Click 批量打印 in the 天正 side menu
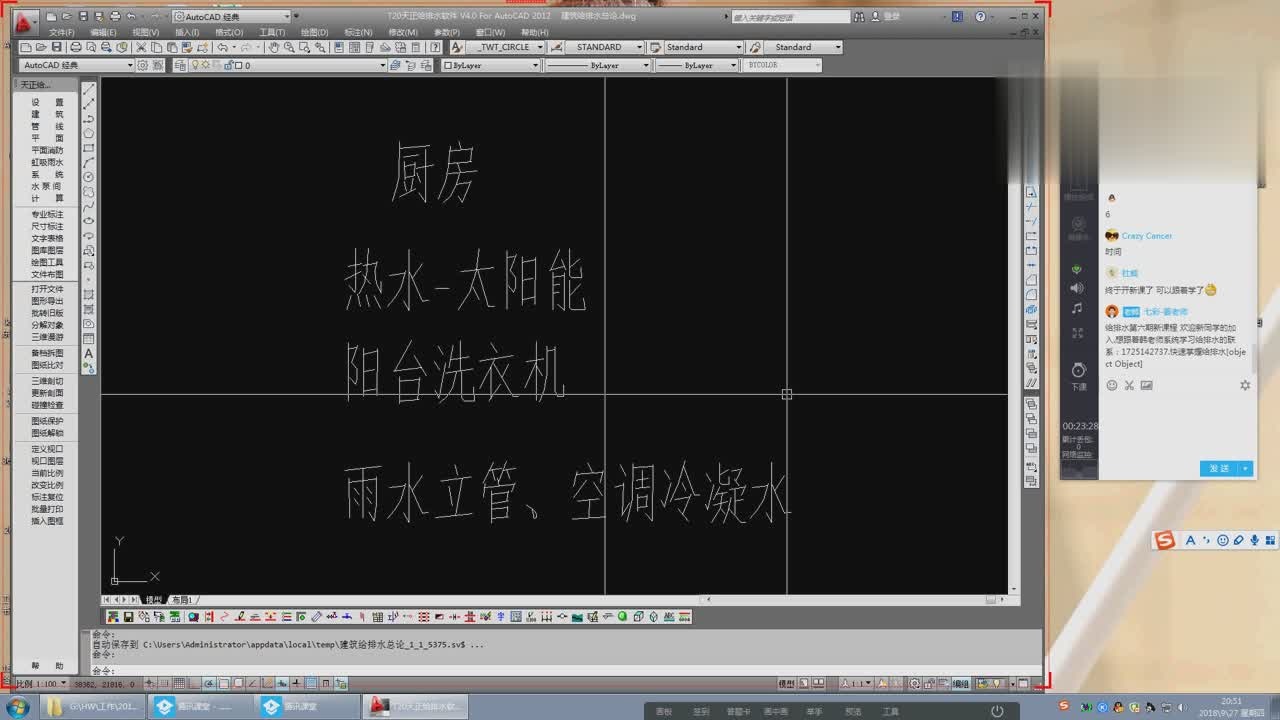Image resolution: width=1280 pixels, height=720 pixels. tap(47, 509)
